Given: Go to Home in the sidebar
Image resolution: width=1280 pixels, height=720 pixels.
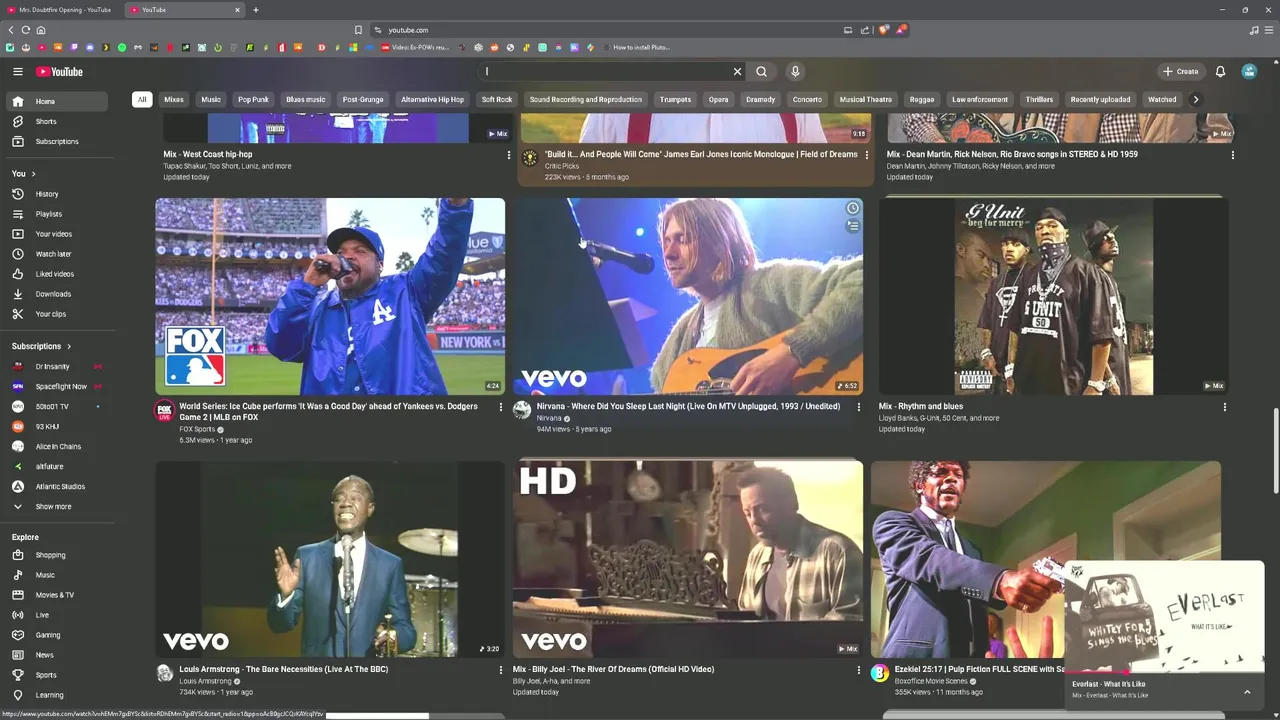Looking at the screenshot, I should (x=56, y=101).
